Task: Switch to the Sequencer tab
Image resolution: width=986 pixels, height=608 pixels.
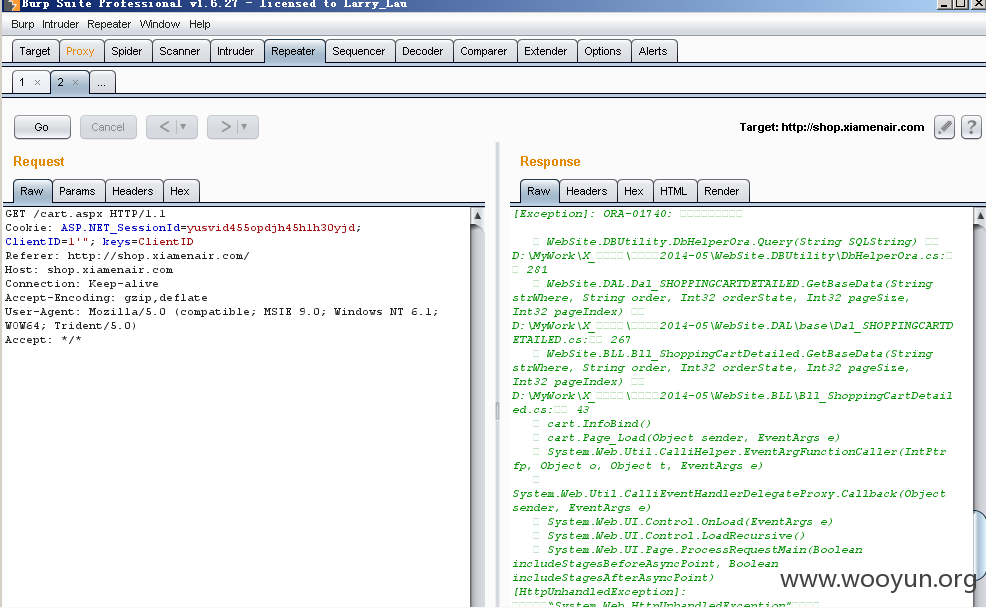Action: [x=358, y=51]
